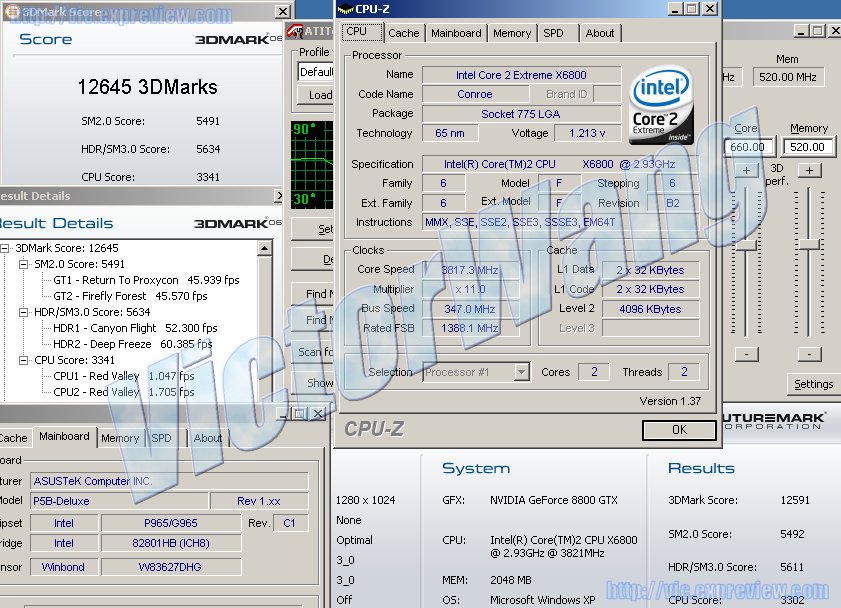841x608 pixels.
Task: Open the ATITool Profile dropdown
Action: pos(316,72)
